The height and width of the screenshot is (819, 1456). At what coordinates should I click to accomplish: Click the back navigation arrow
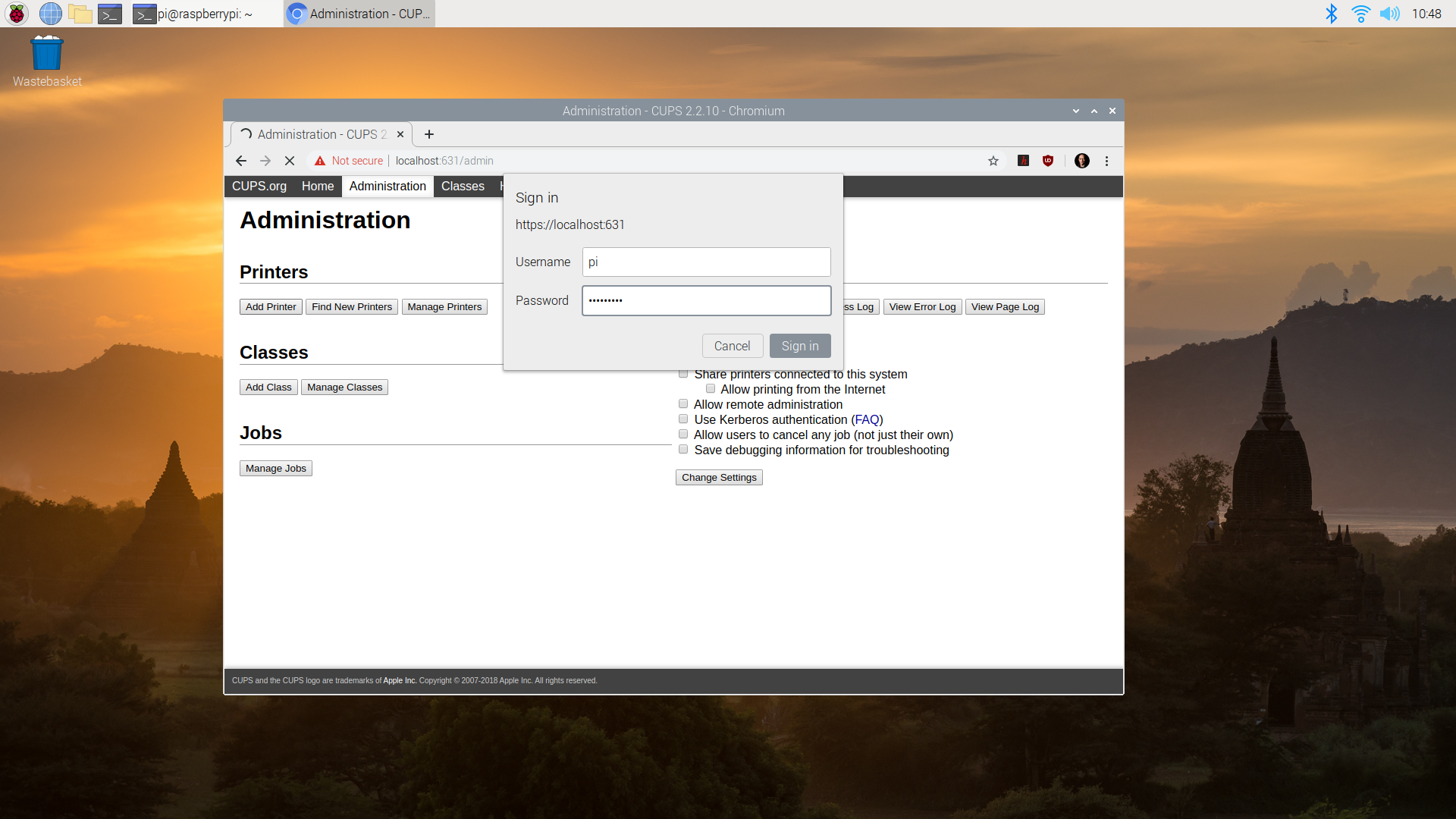tap(241, 161)
